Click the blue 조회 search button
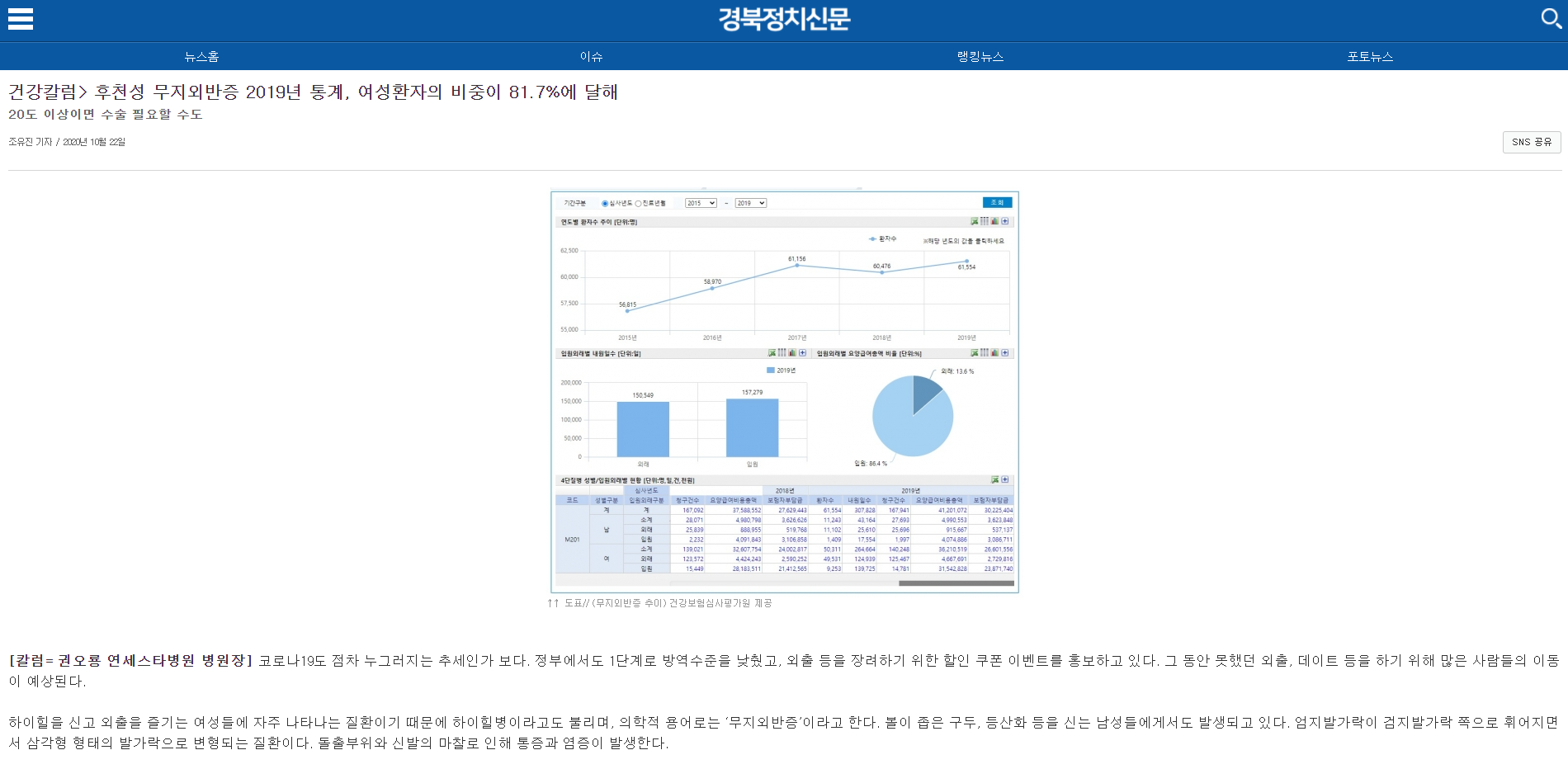Screen dimensions: 1568x769 coord(997,202)
